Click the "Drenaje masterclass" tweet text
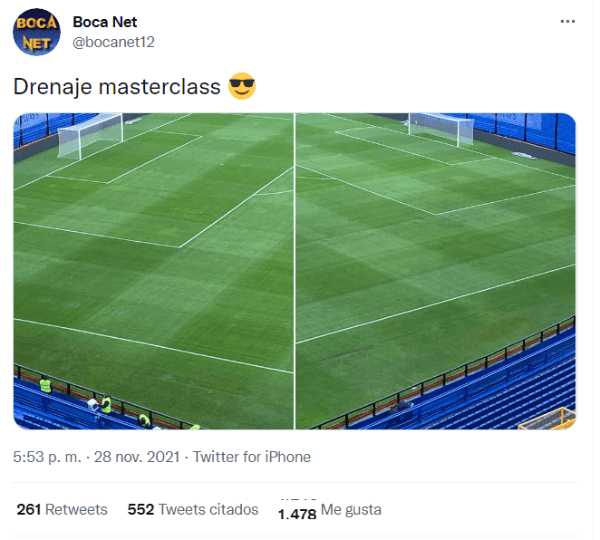600x540 pixels. click(x=116, y=87)
